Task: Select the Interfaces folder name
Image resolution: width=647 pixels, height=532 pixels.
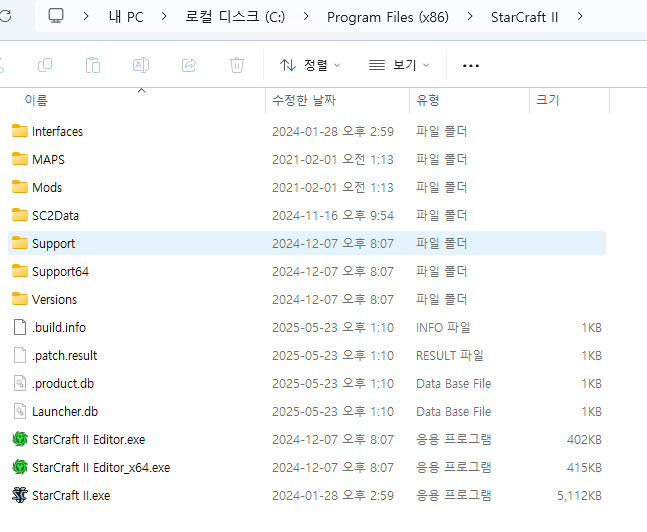Action: coord(57,131)
